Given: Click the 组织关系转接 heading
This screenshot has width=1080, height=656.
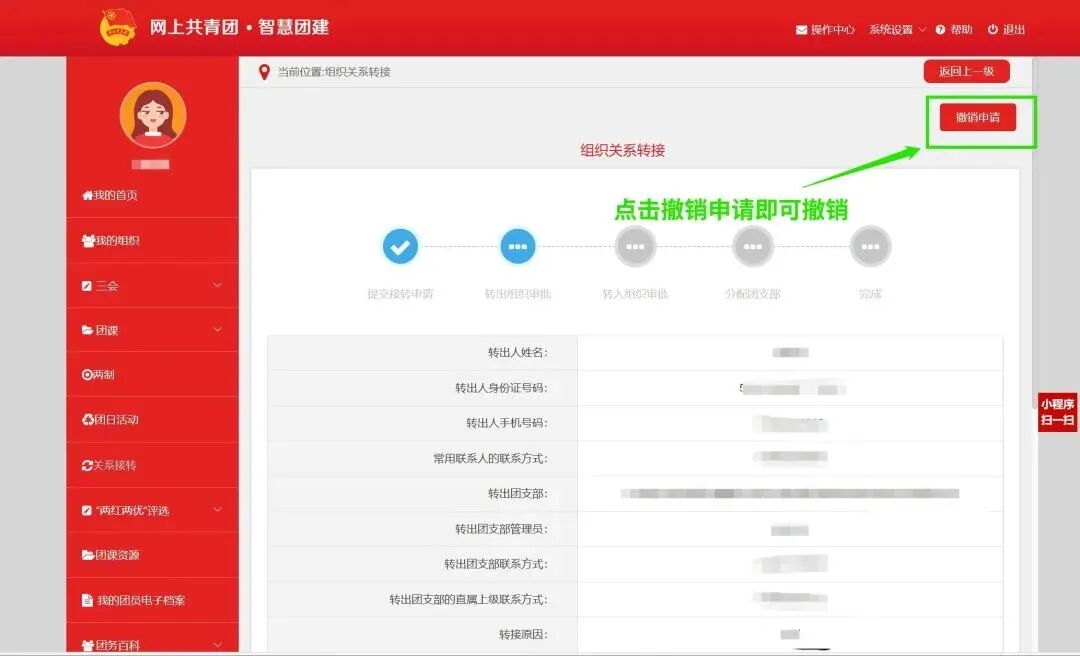Looking at the screenshot, I should tap(623, 150).
